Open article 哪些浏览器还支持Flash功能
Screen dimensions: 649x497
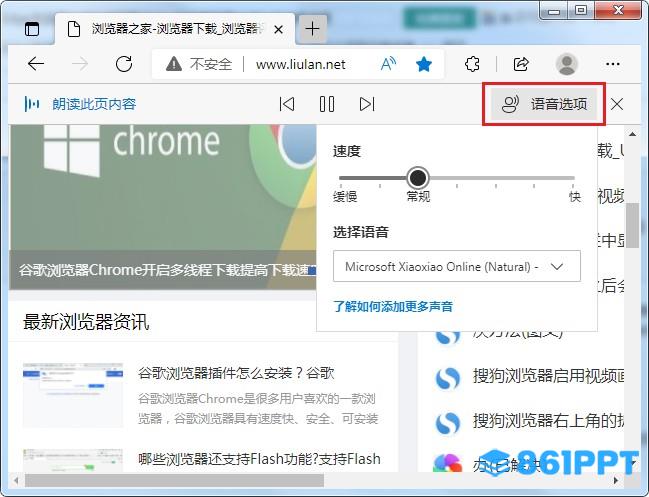point(260,459)
